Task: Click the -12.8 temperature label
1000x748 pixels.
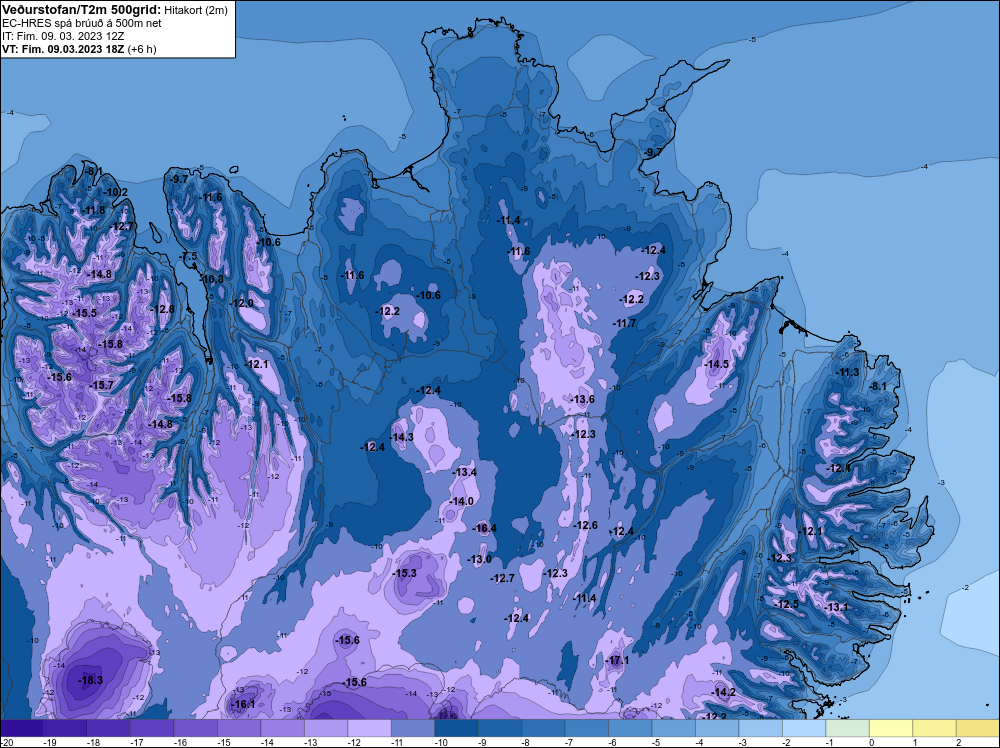Action: (x=162, y=309)
